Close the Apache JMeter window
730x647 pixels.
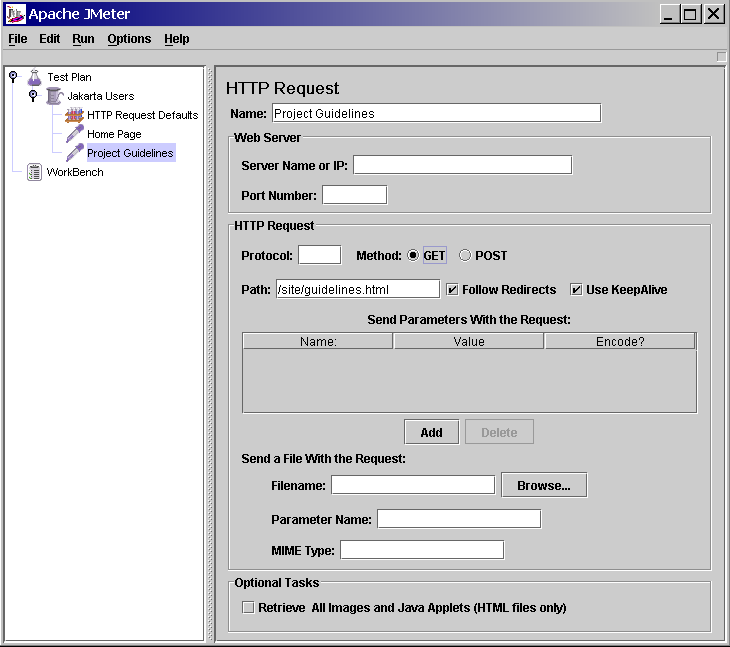tap(714, 14)
